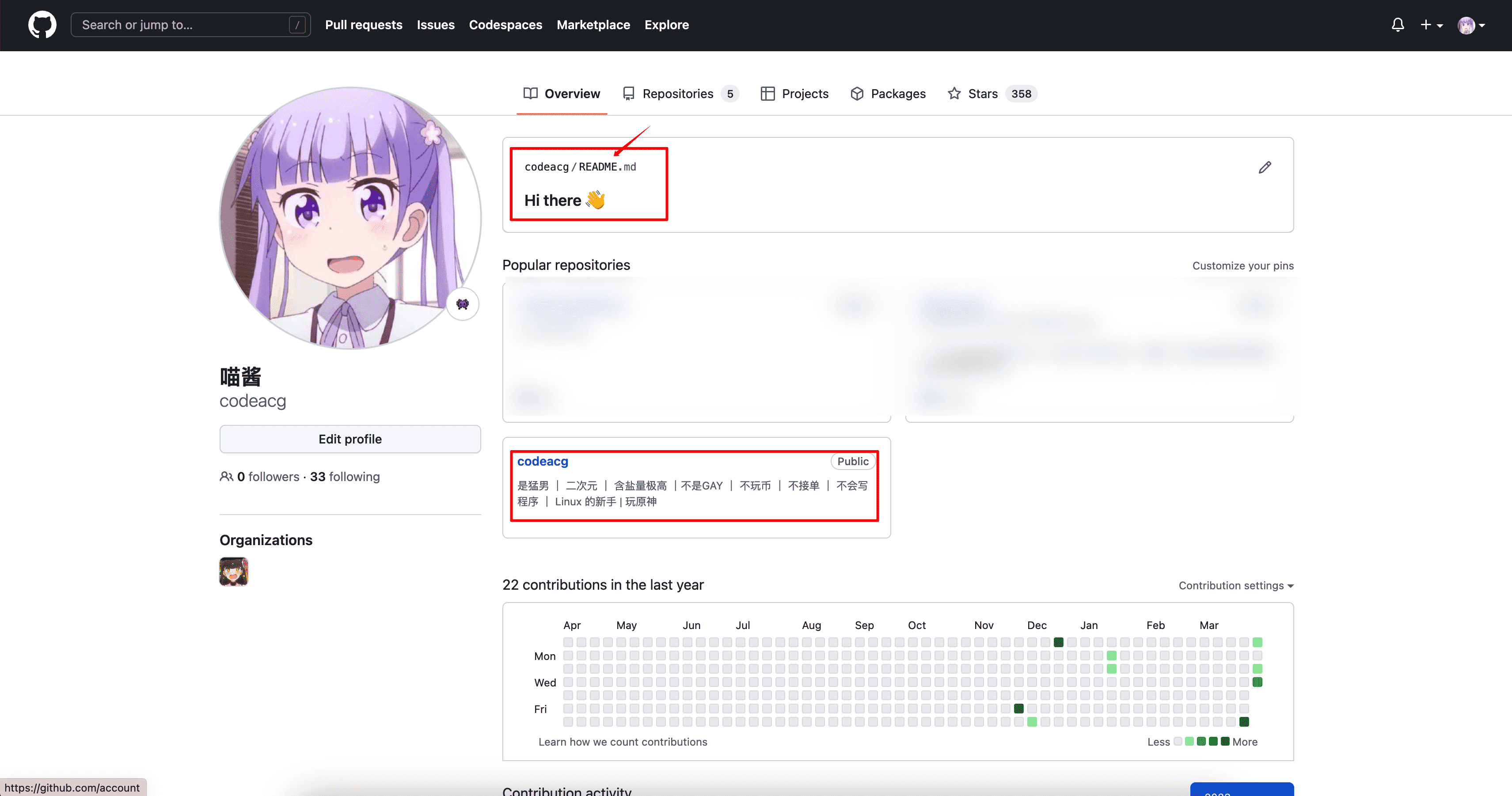Image resolution: width=1512 pixels, height=796 pixels.
Task: Click the Projects tab table icon
Action: [x=768, y=94]
